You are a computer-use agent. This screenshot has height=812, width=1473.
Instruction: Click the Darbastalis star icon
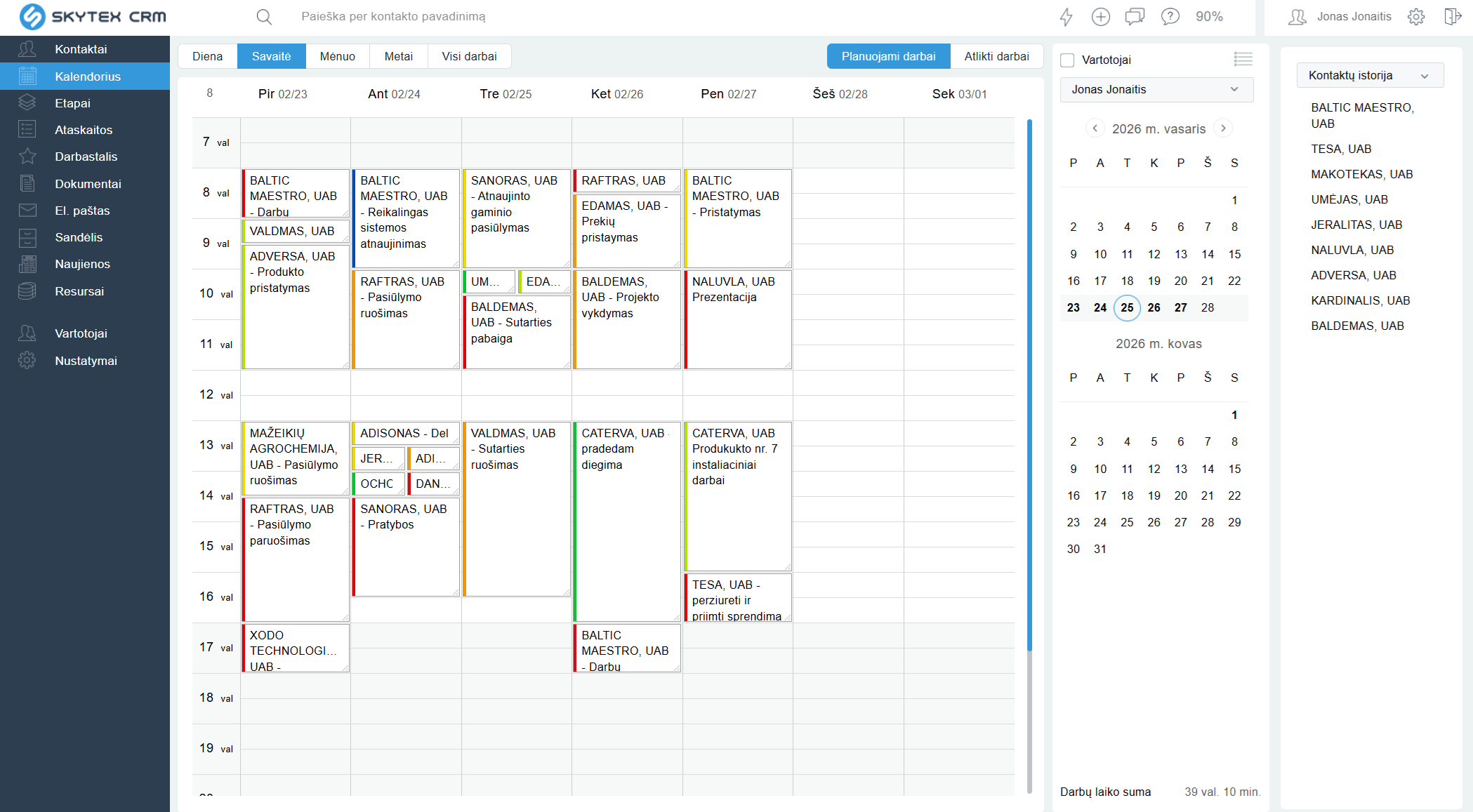click(x=27, y=157)
